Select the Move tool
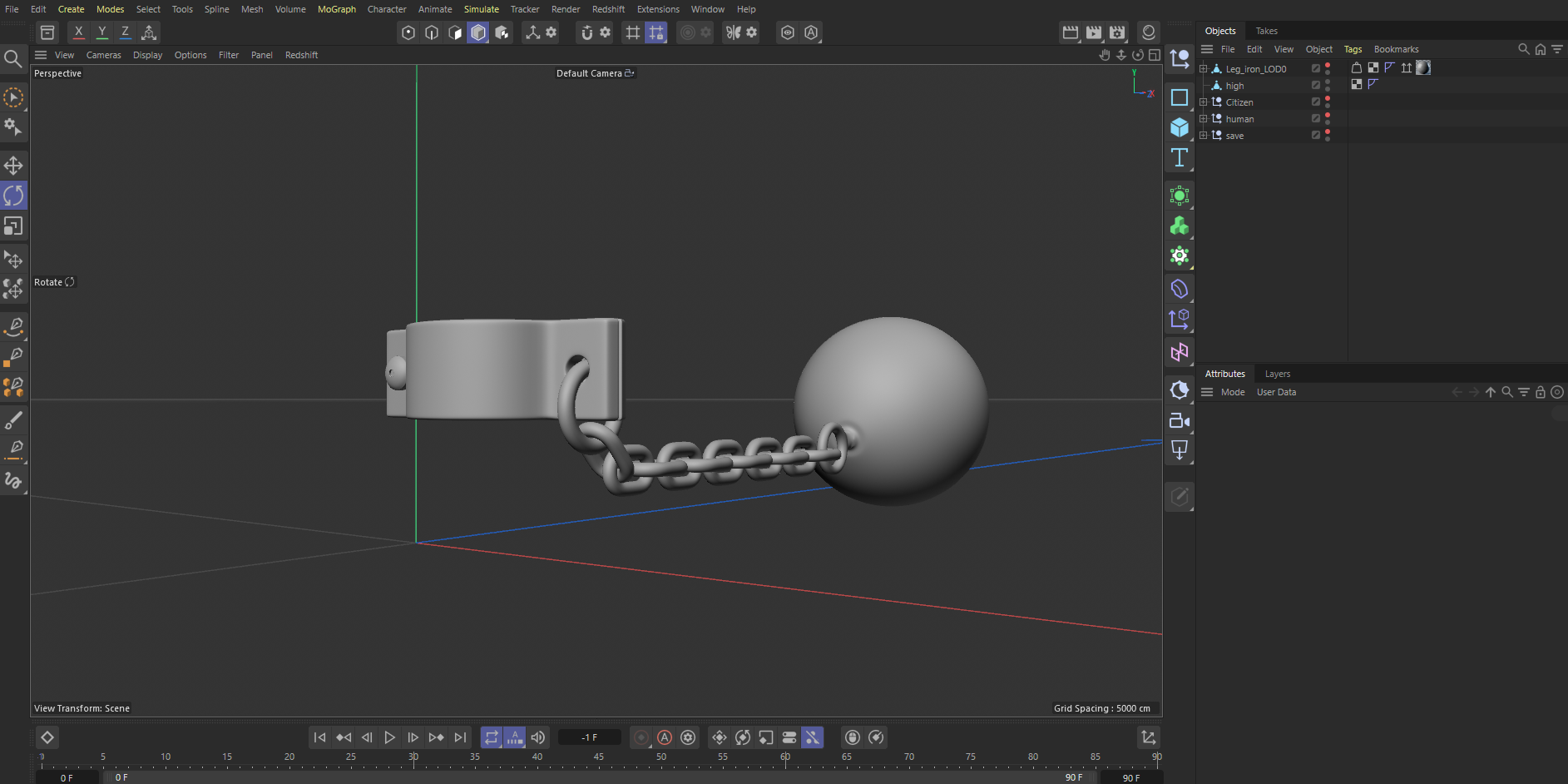 pyautogui.click(x=13, y=165)
